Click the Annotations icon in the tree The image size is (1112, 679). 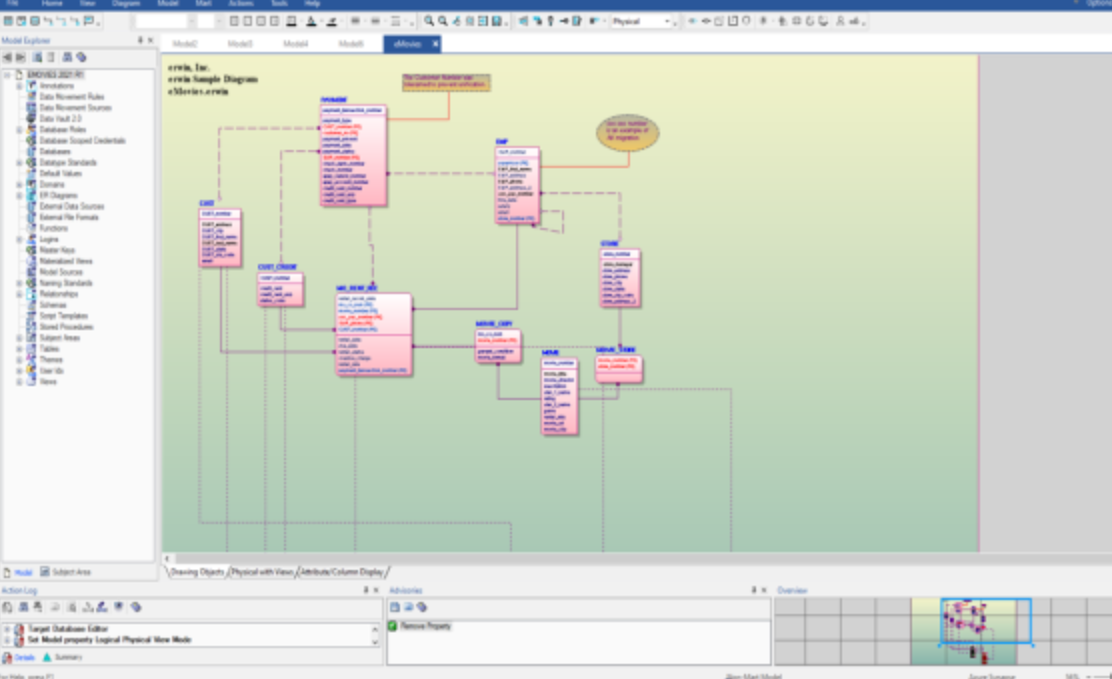tap(31, 85)
